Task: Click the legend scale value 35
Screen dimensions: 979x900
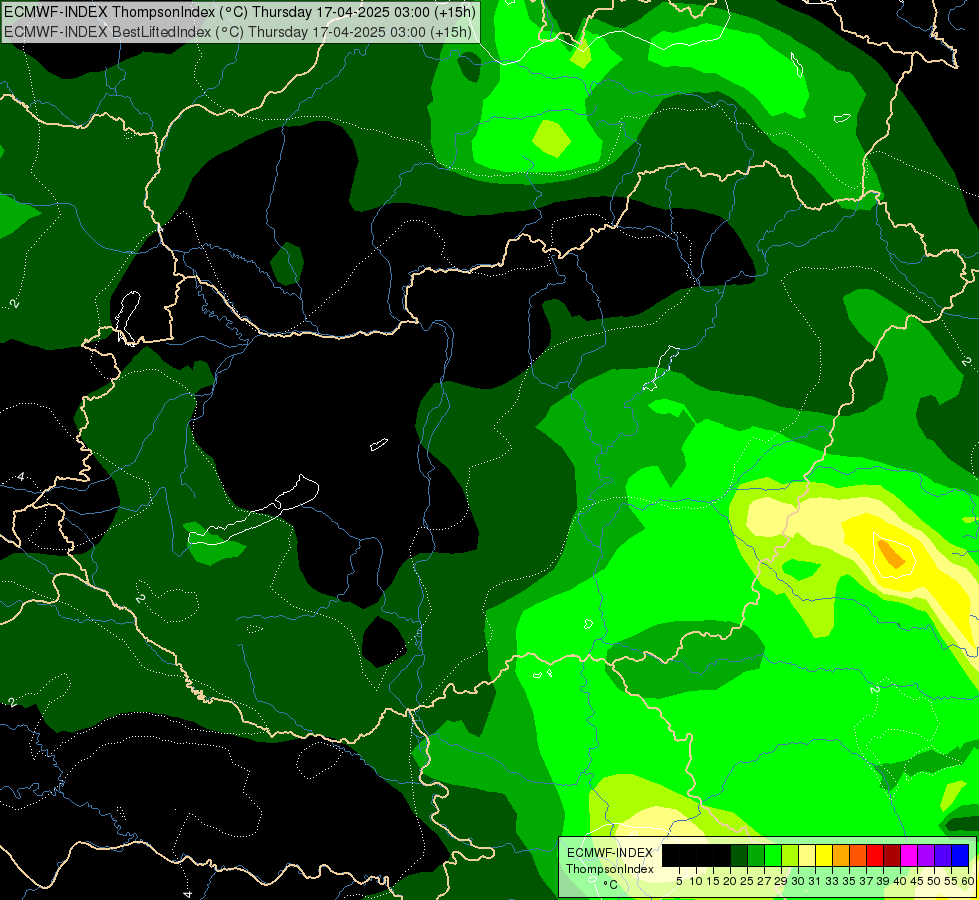Action: (x=849, y=881)
